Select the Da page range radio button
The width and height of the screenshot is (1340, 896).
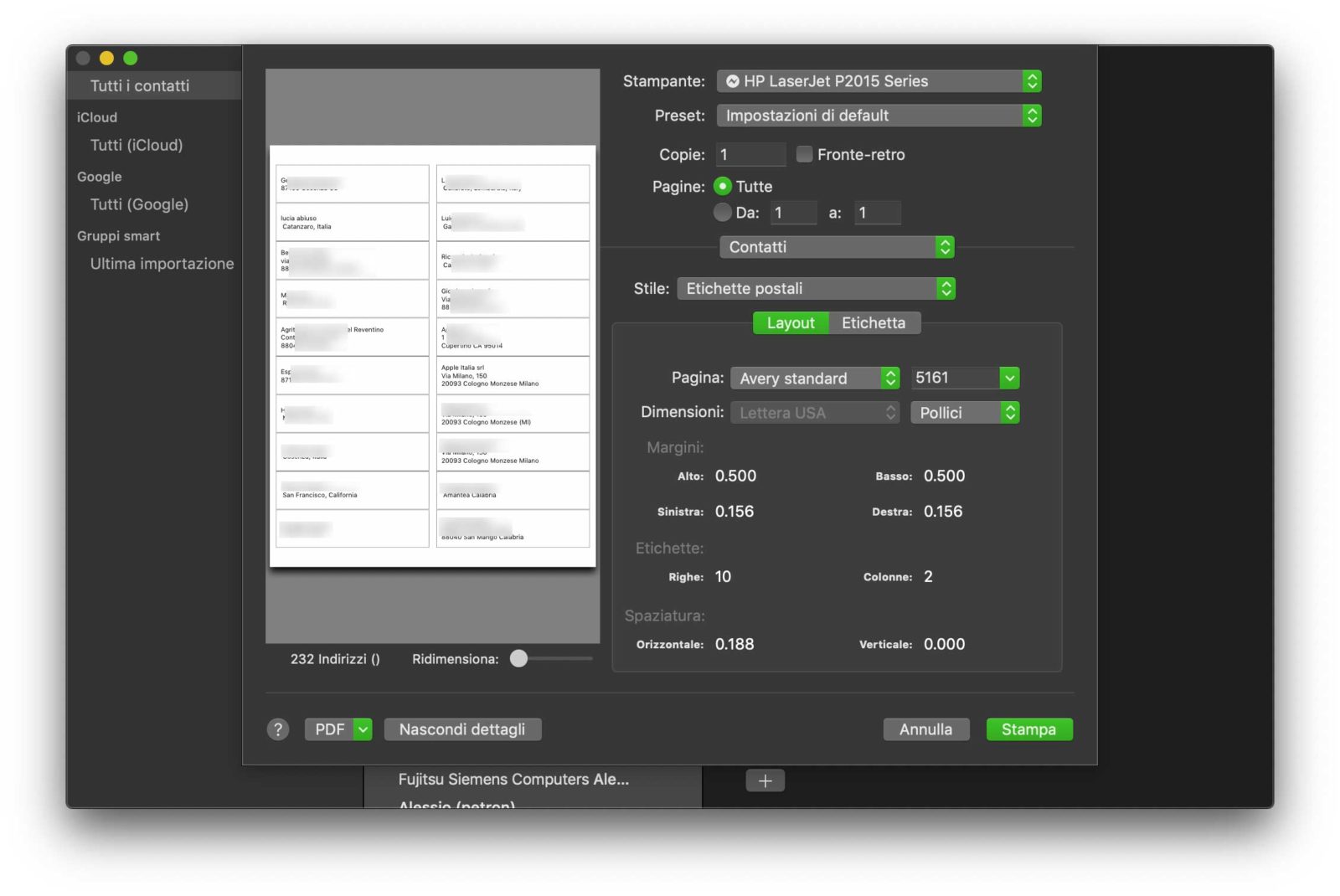click(722, 213)
